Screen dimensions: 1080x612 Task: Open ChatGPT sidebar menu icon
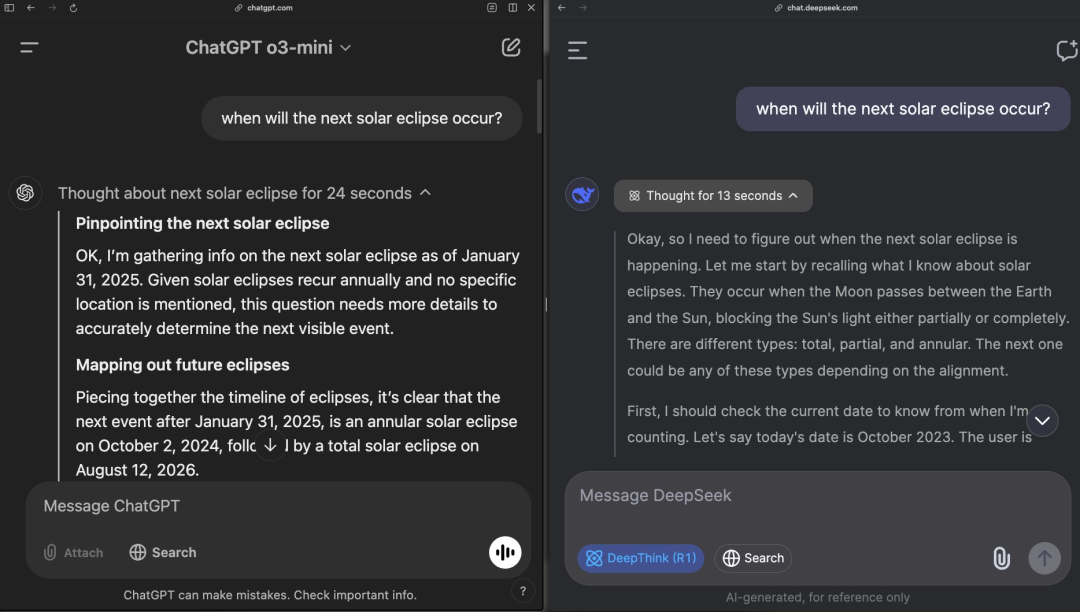coord(29,48)
